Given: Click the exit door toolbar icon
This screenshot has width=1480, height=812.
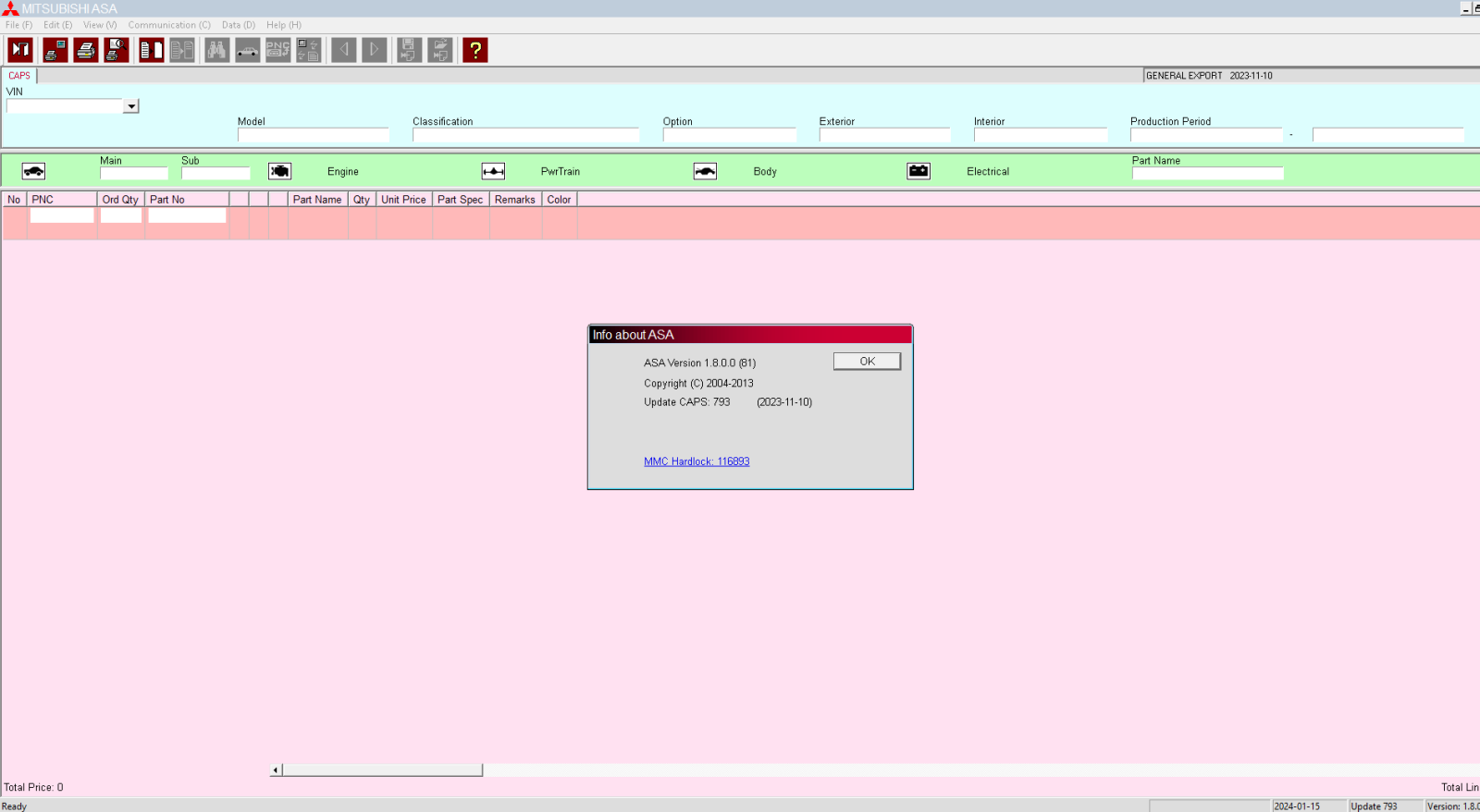Looking at the screenshot, I should click(20, 50).
